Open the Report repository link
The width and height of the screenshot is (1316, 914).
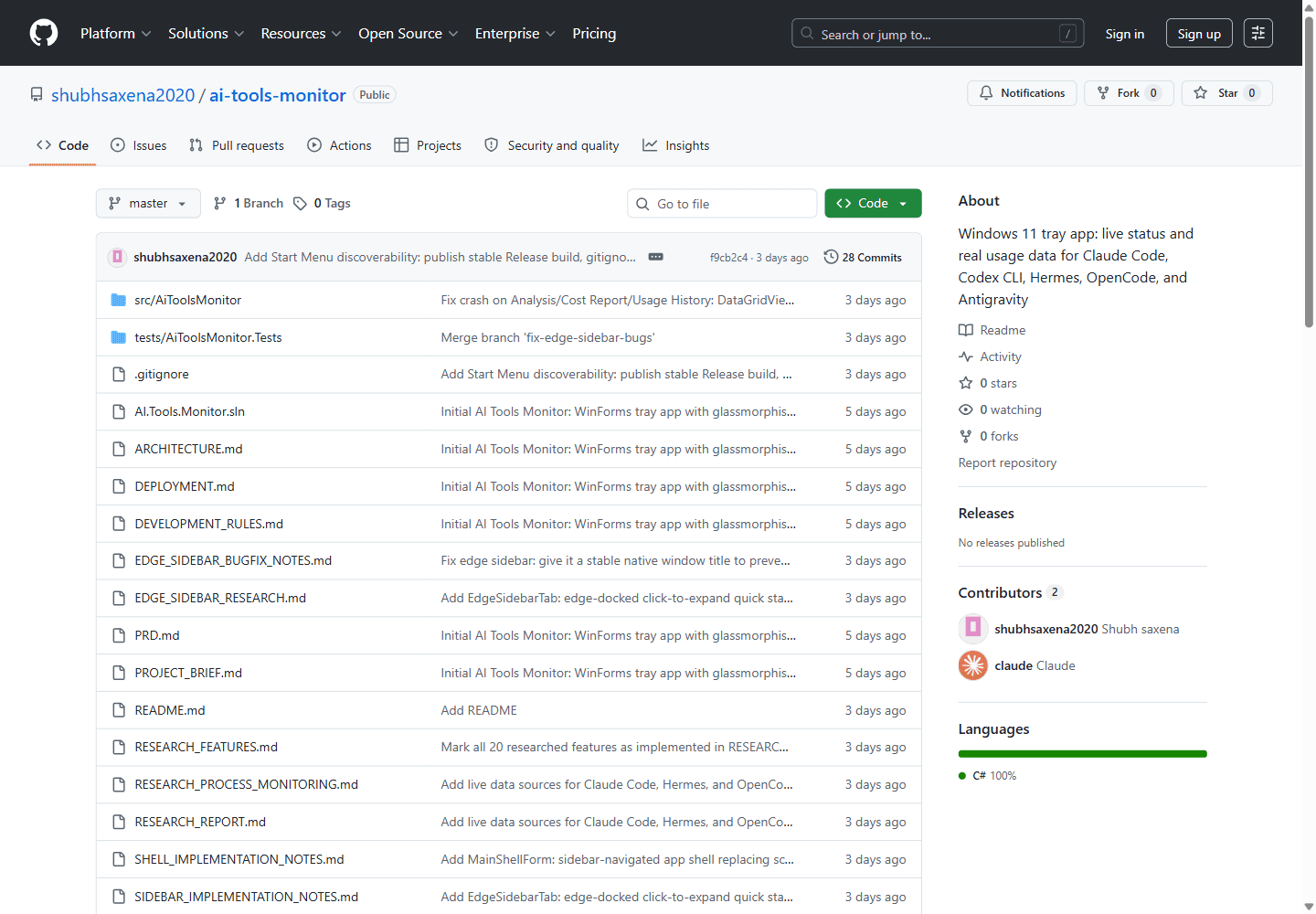pos(1007,462)
